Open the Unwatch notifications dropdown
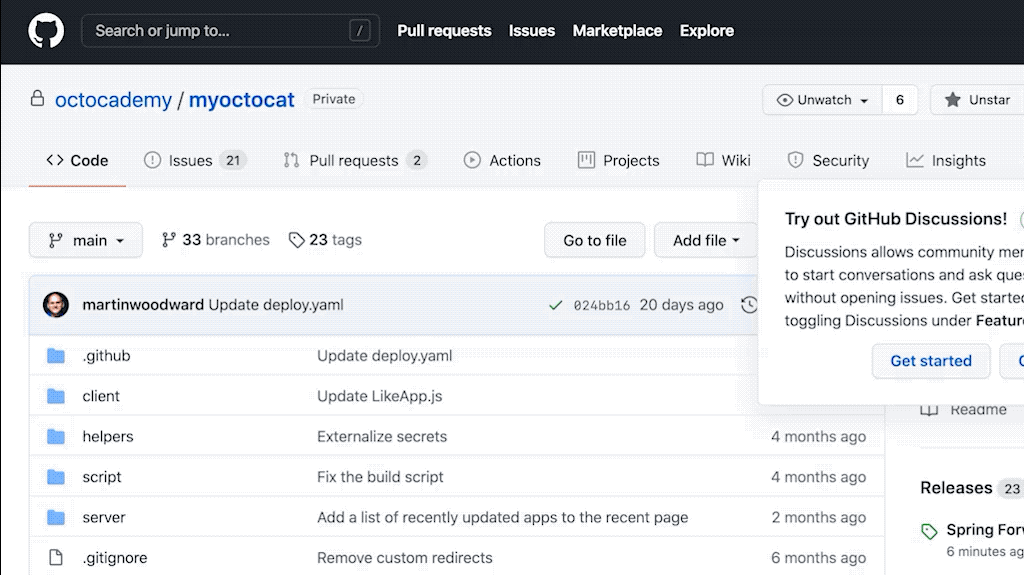Viewport: 1024px width, 575px height. click(822, 100)
